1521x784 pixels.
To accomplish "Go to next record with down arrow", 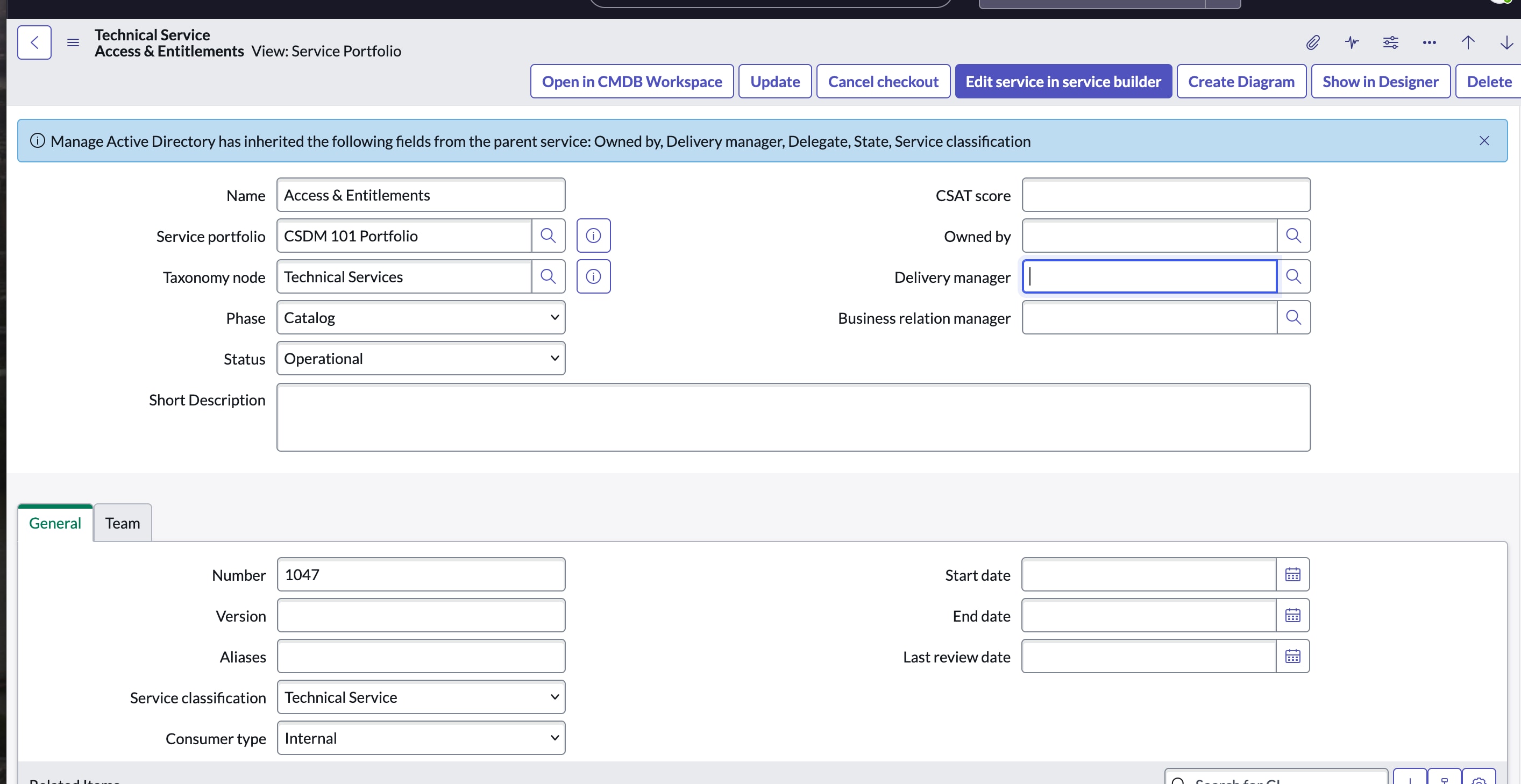I will pyautogui.click(x=1507, y=42).
